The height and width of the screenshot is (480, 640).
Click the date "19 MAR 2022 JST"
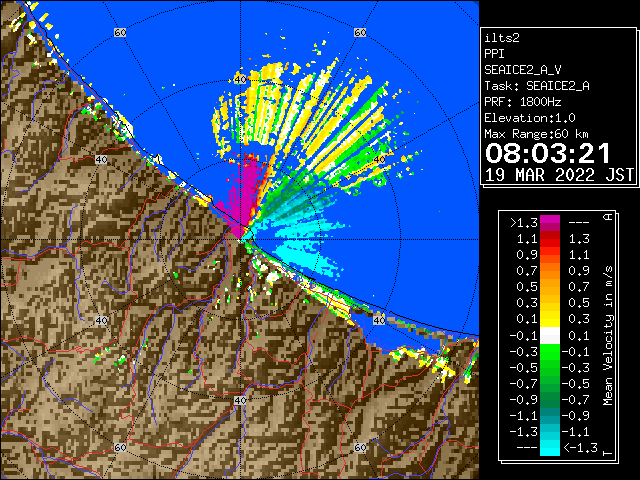(559, 175)
